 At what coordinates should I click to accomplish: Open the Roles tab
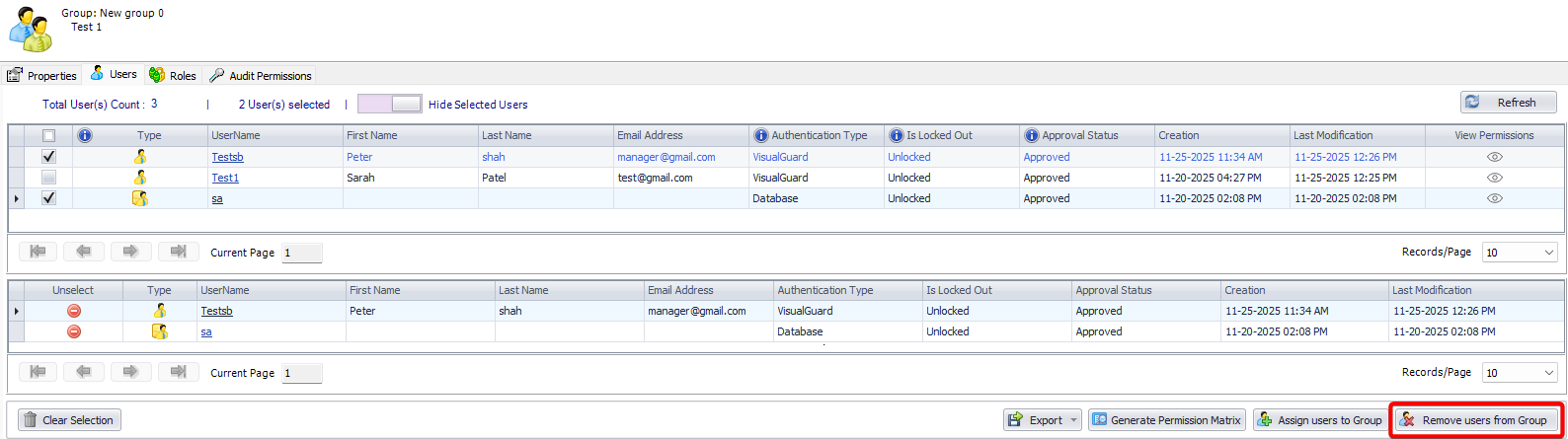click(173, 75)
